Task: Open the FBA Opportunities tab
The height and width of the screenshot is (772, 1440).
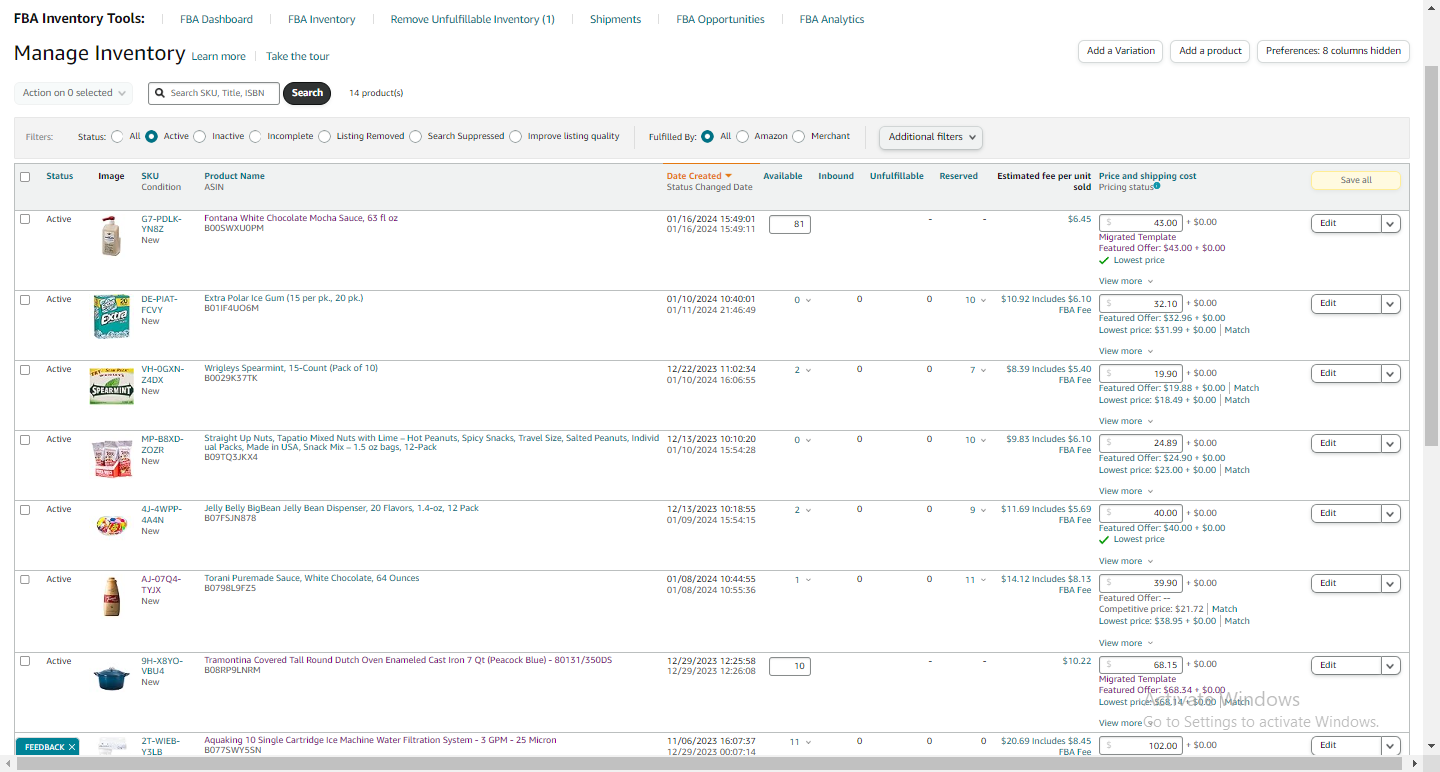Action: 720,19
